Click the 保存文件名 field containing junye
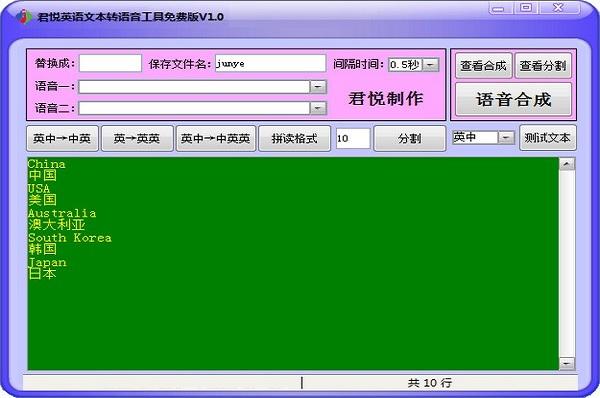The height and width of the screenshot is (398, 600). 270,63
